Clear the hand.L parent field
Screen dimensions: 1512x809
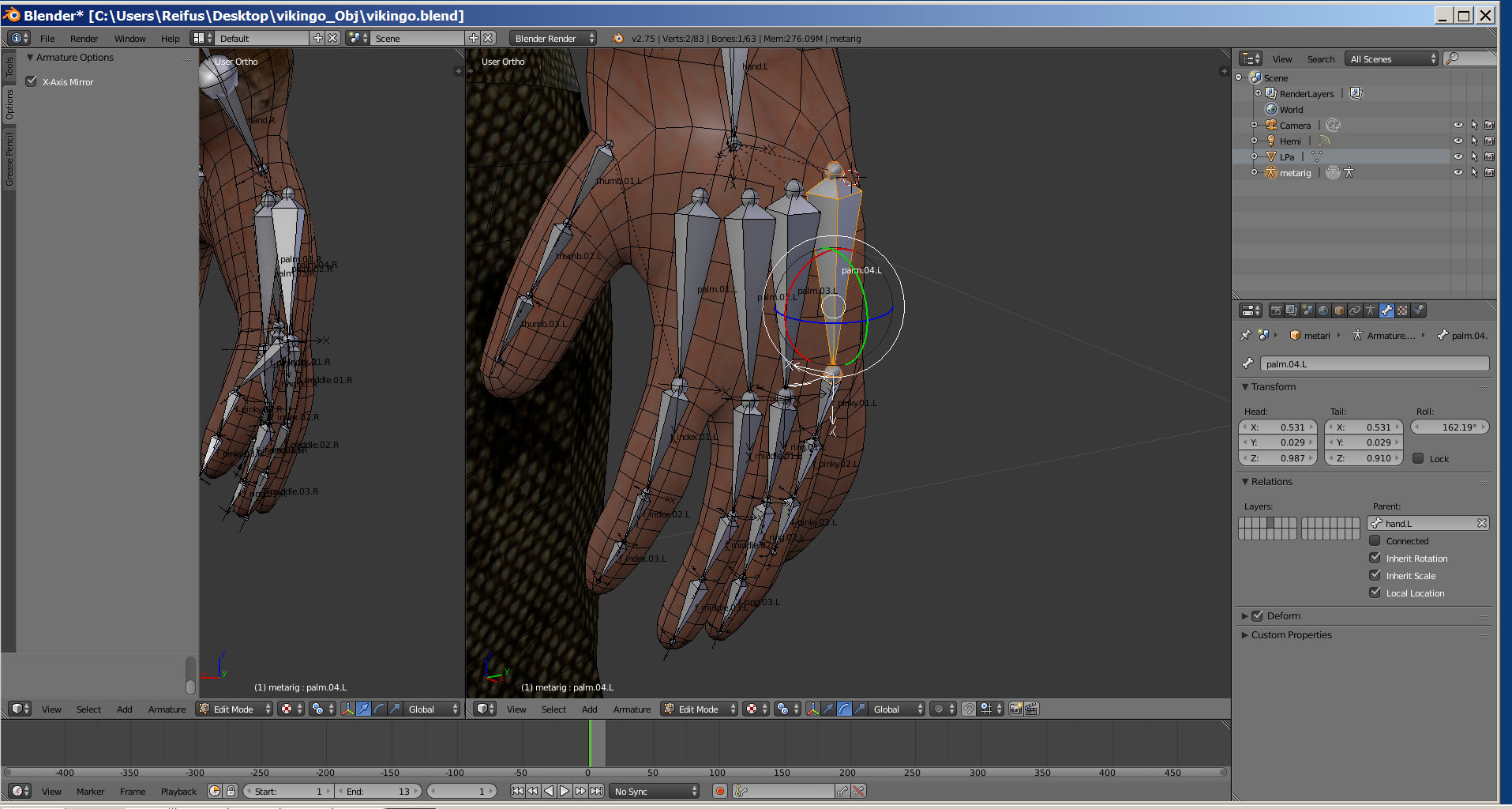1481,523
